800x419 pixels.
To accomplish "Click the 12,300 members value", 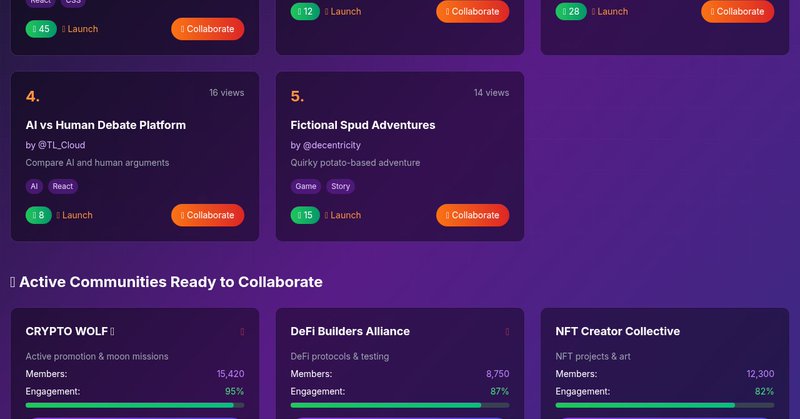I will 760,374.
